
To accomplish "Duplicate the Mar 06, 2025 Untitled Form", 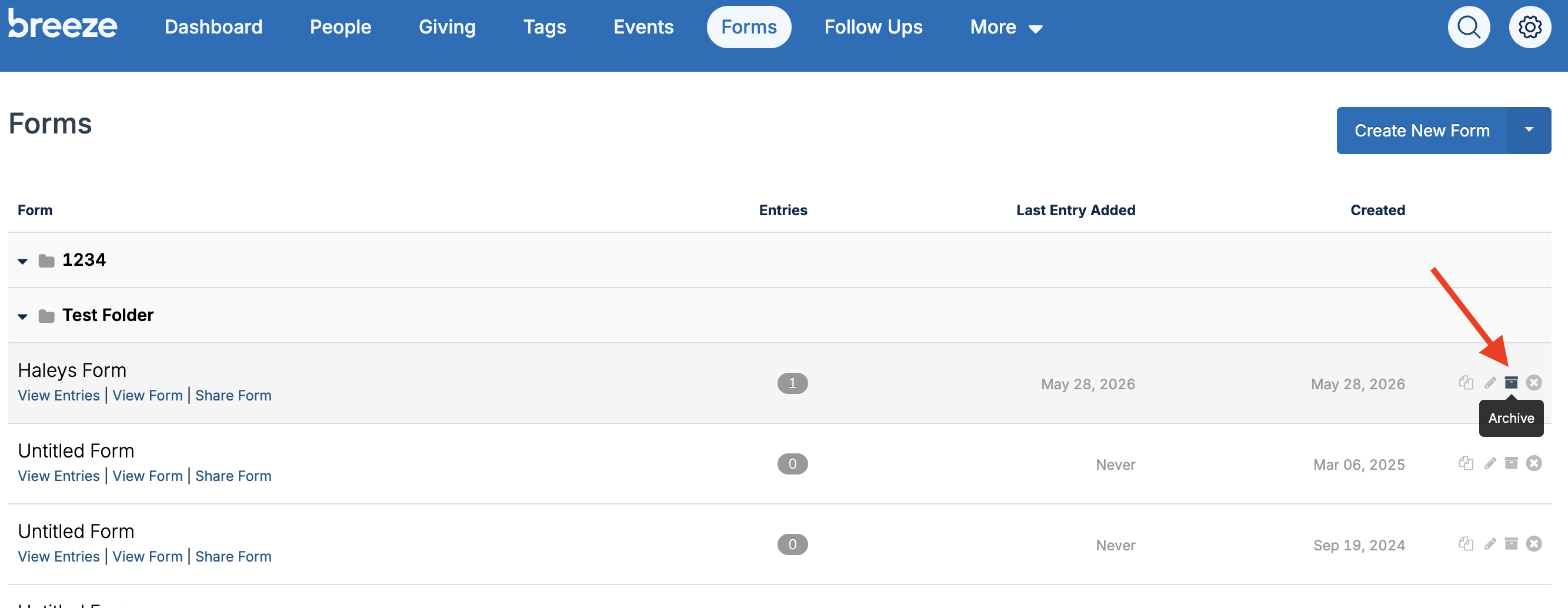I will tap(1466, 464).
